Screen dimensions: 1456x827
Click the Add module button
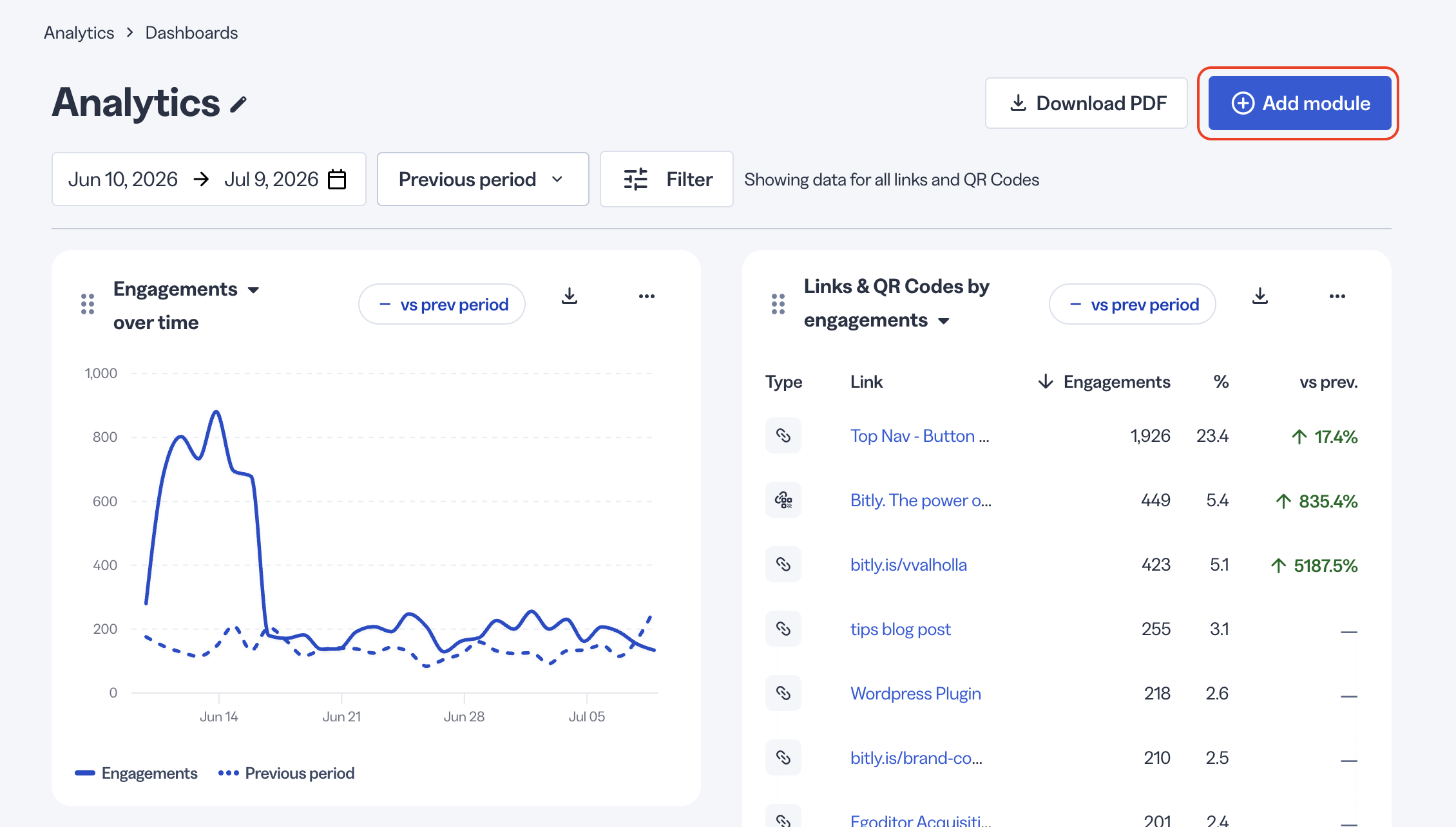click(x=1299, y=103)
